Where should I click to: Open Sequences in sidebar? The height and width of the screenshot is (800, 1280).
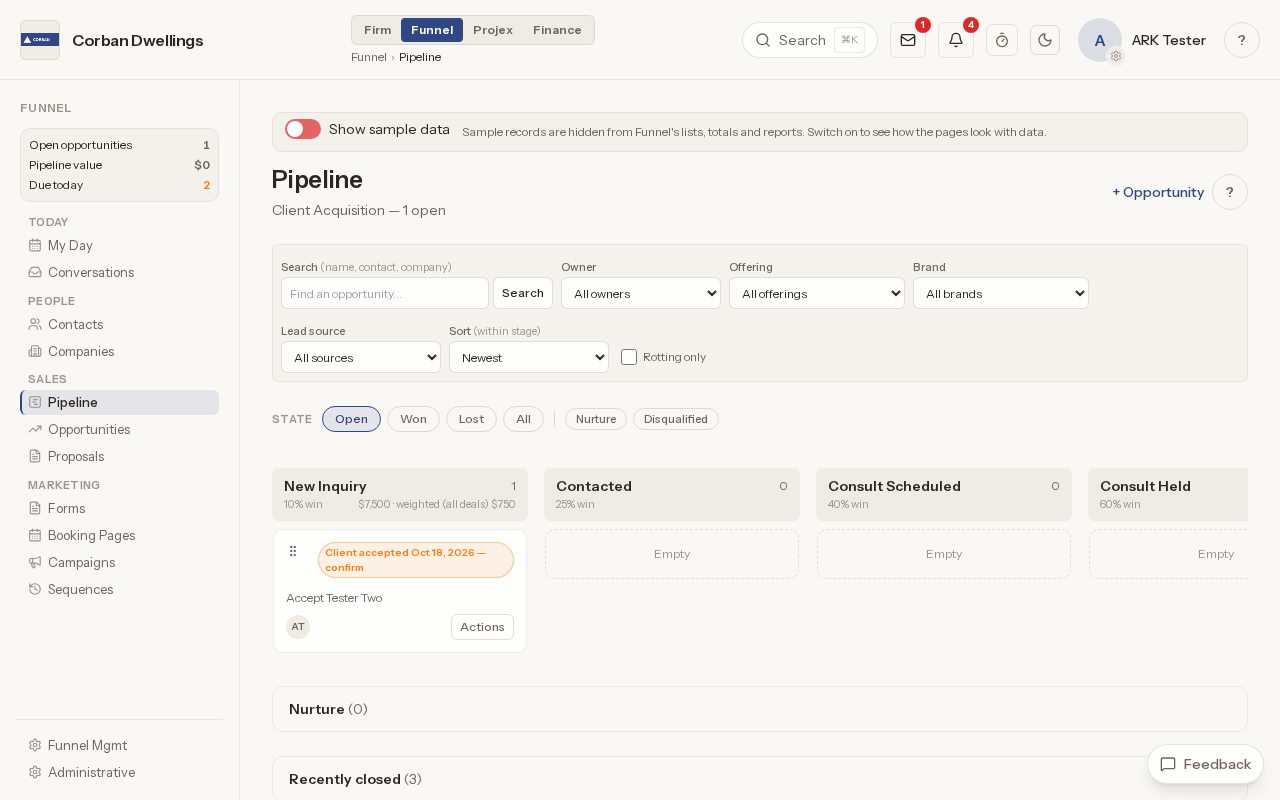coord(119,589)
